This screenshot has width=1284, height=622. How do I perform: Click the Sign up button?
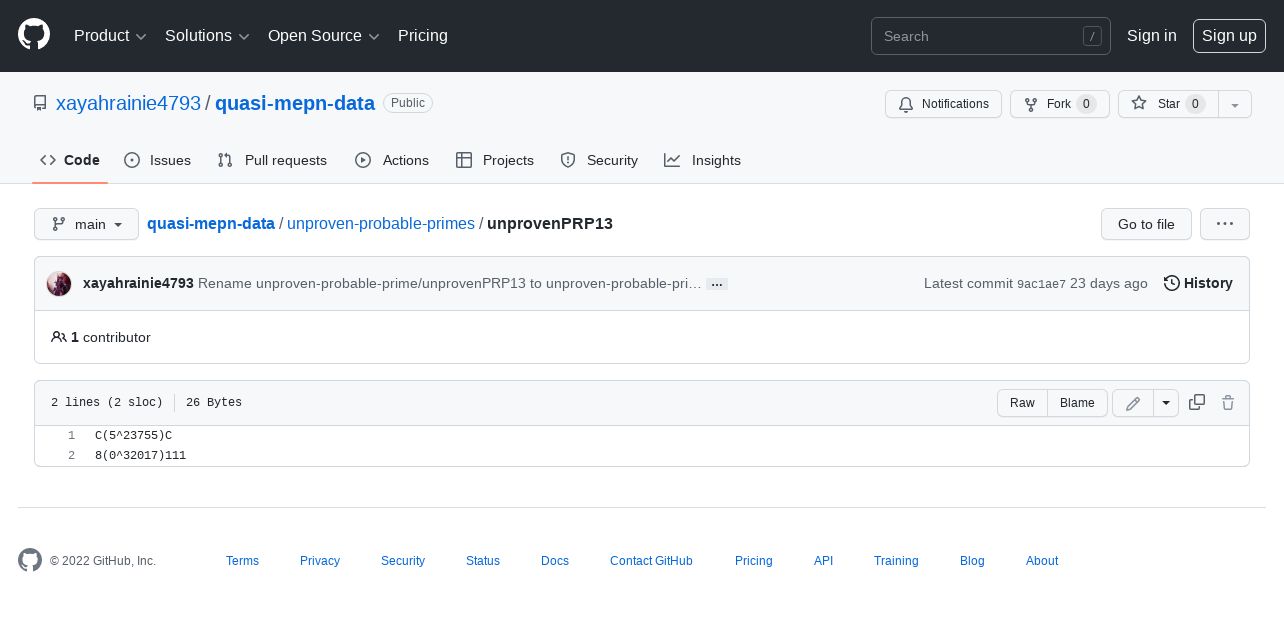1229,36
